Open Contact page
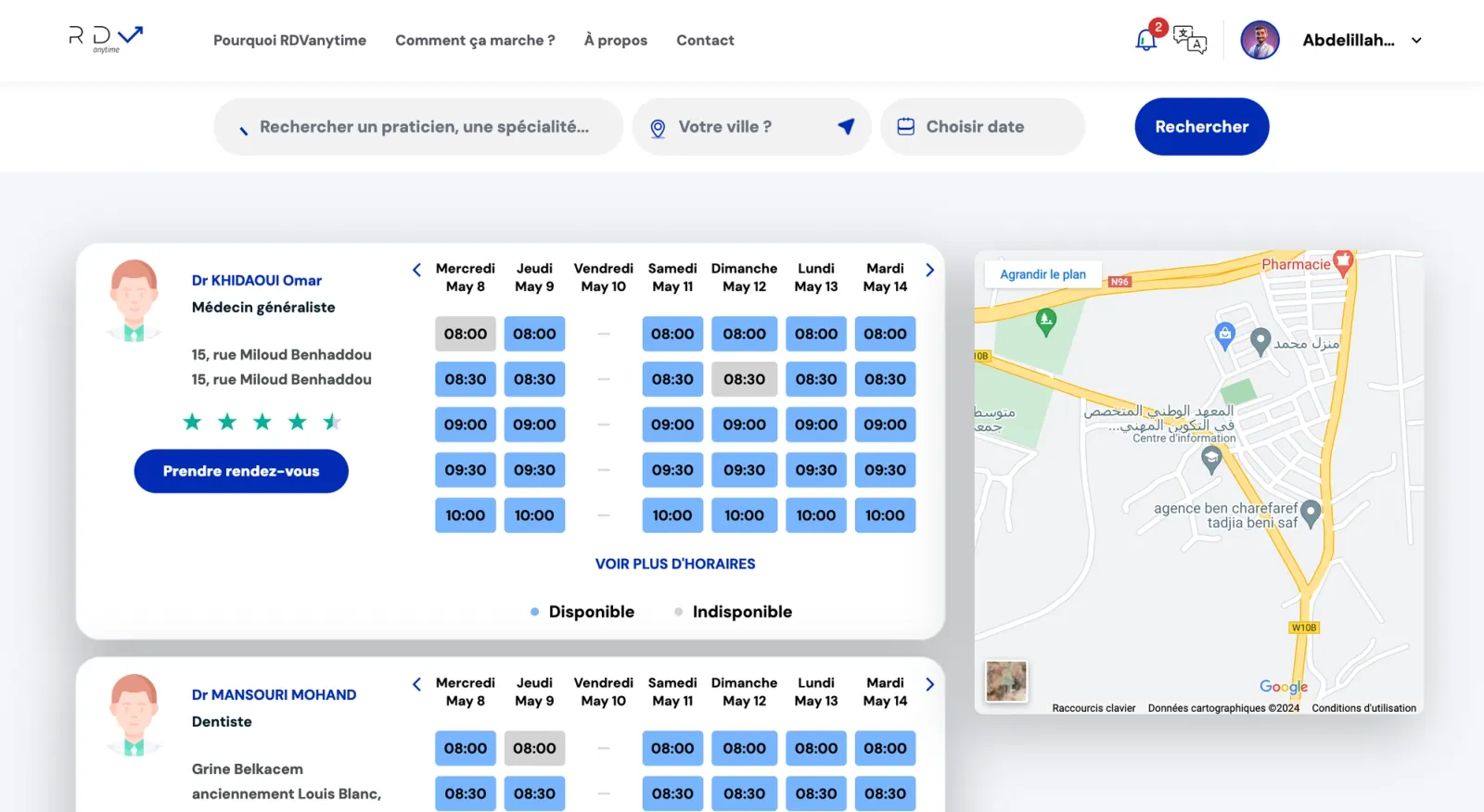This screenshot has height=812, width=1484. (705, 40)
